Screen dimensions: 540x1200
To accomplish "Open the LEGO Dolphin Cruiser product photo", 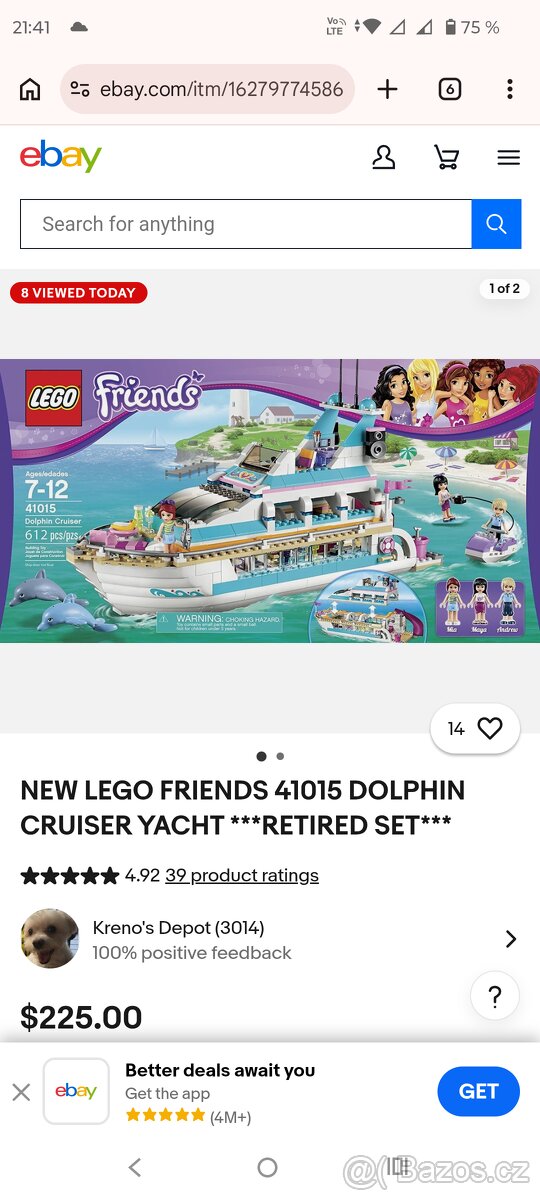I will (x=270, y=501).
